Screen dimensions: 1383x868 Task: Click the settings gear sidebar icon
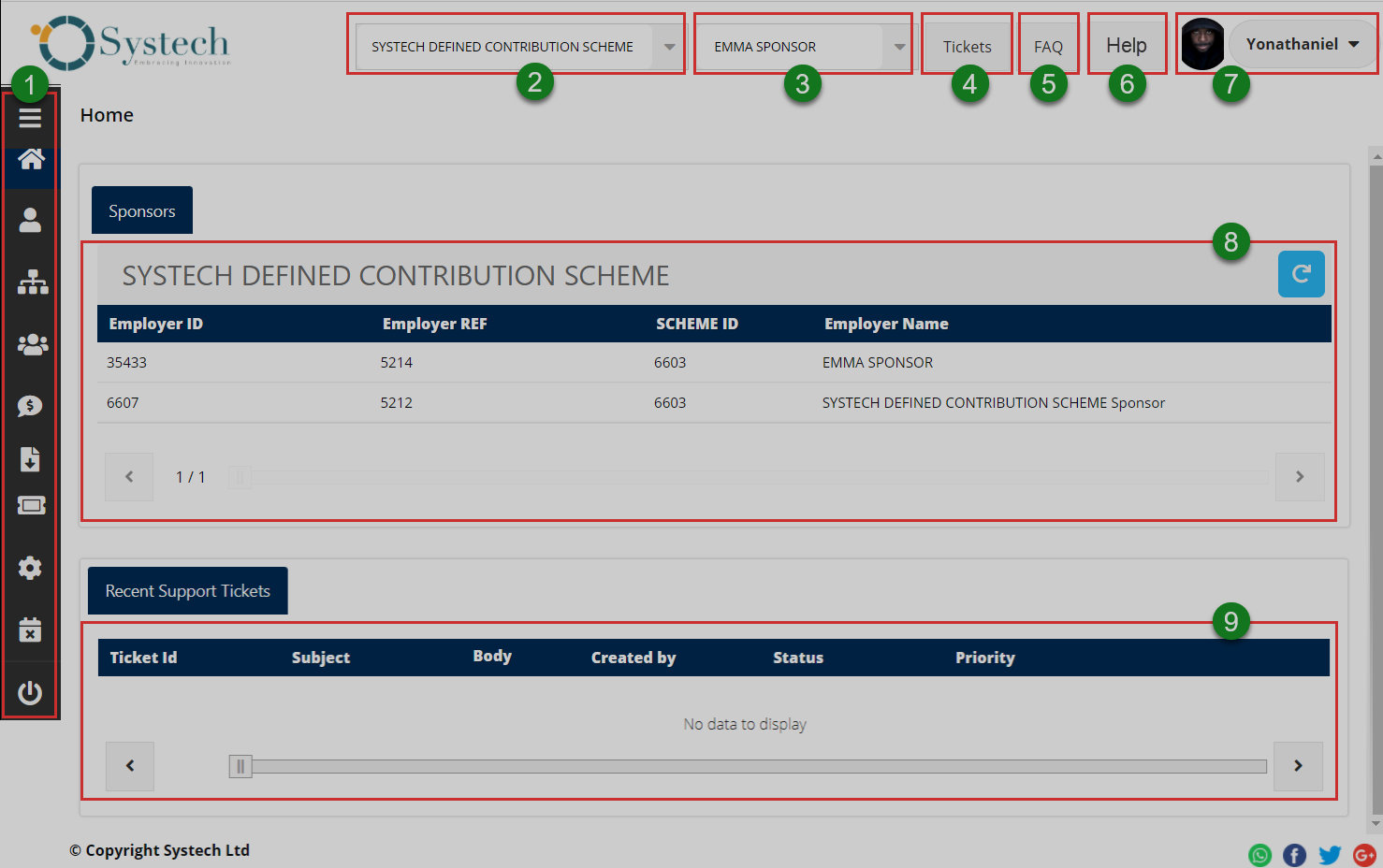pos(30,568)
